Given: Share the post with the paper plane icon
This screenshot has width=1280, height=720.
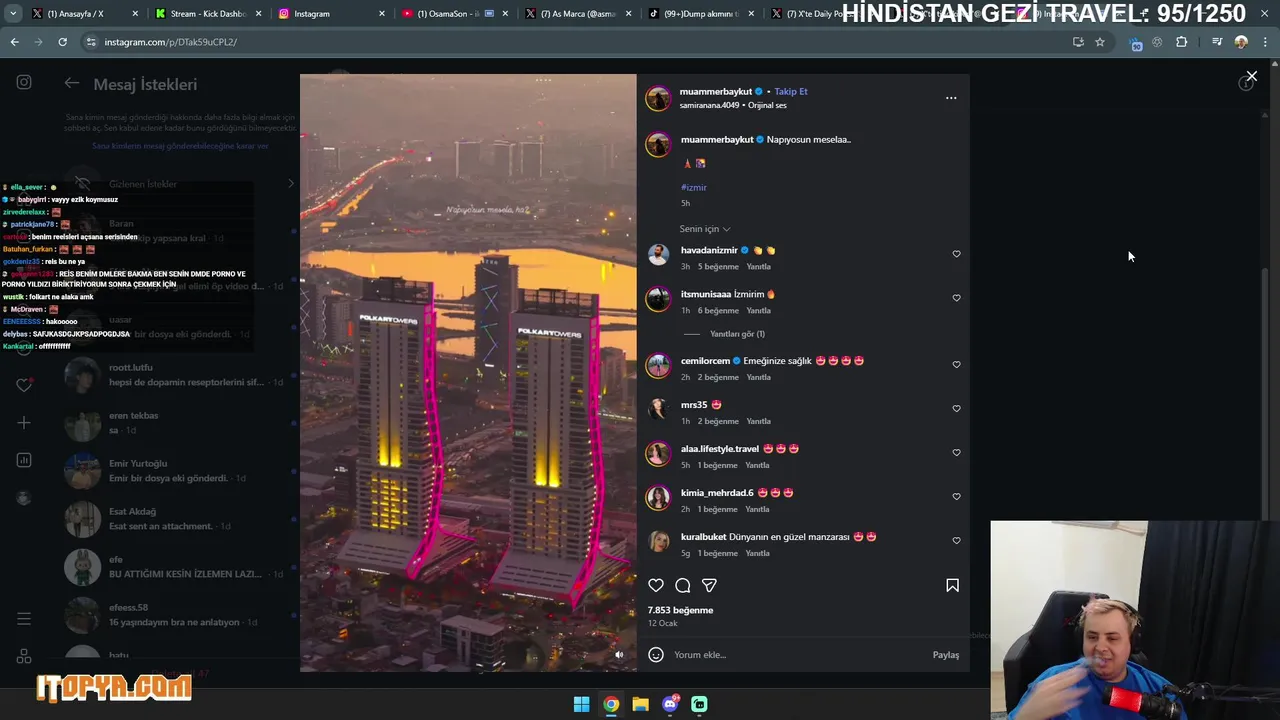Looking at the screenshot, I should coord(709,585).
